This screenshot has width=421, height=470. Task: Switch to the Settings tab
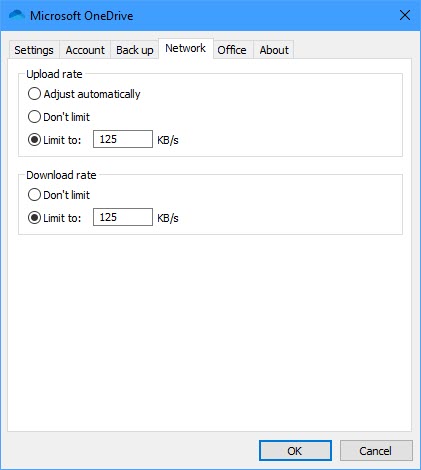click(34, 50)
